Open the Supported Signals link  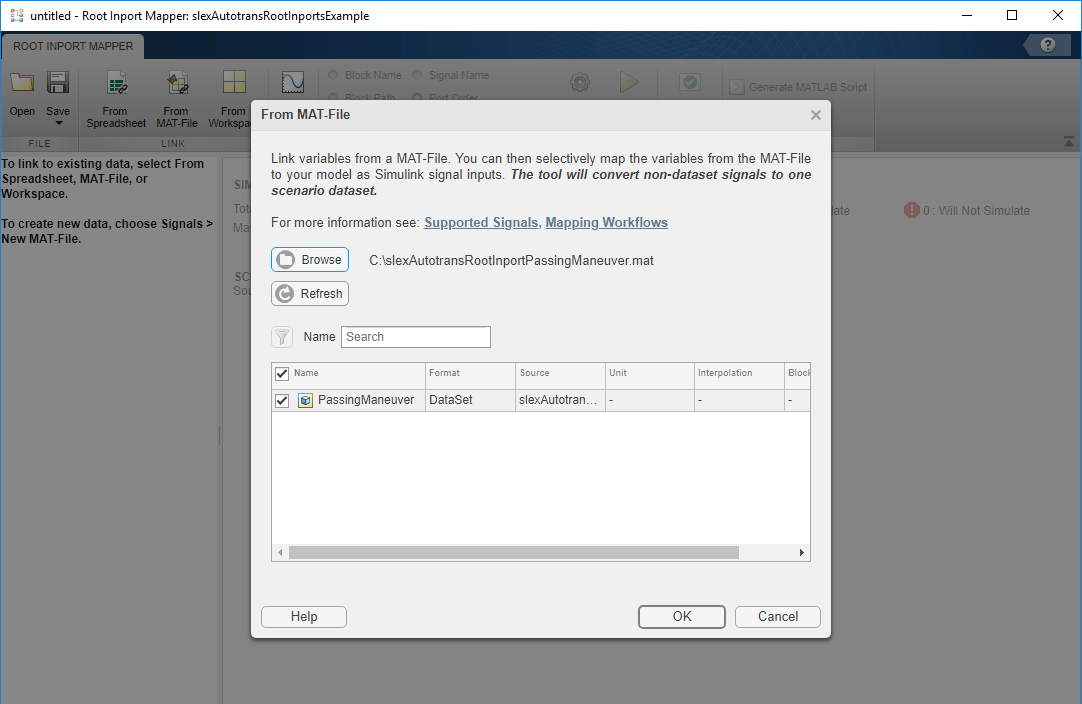pos(481,222)
